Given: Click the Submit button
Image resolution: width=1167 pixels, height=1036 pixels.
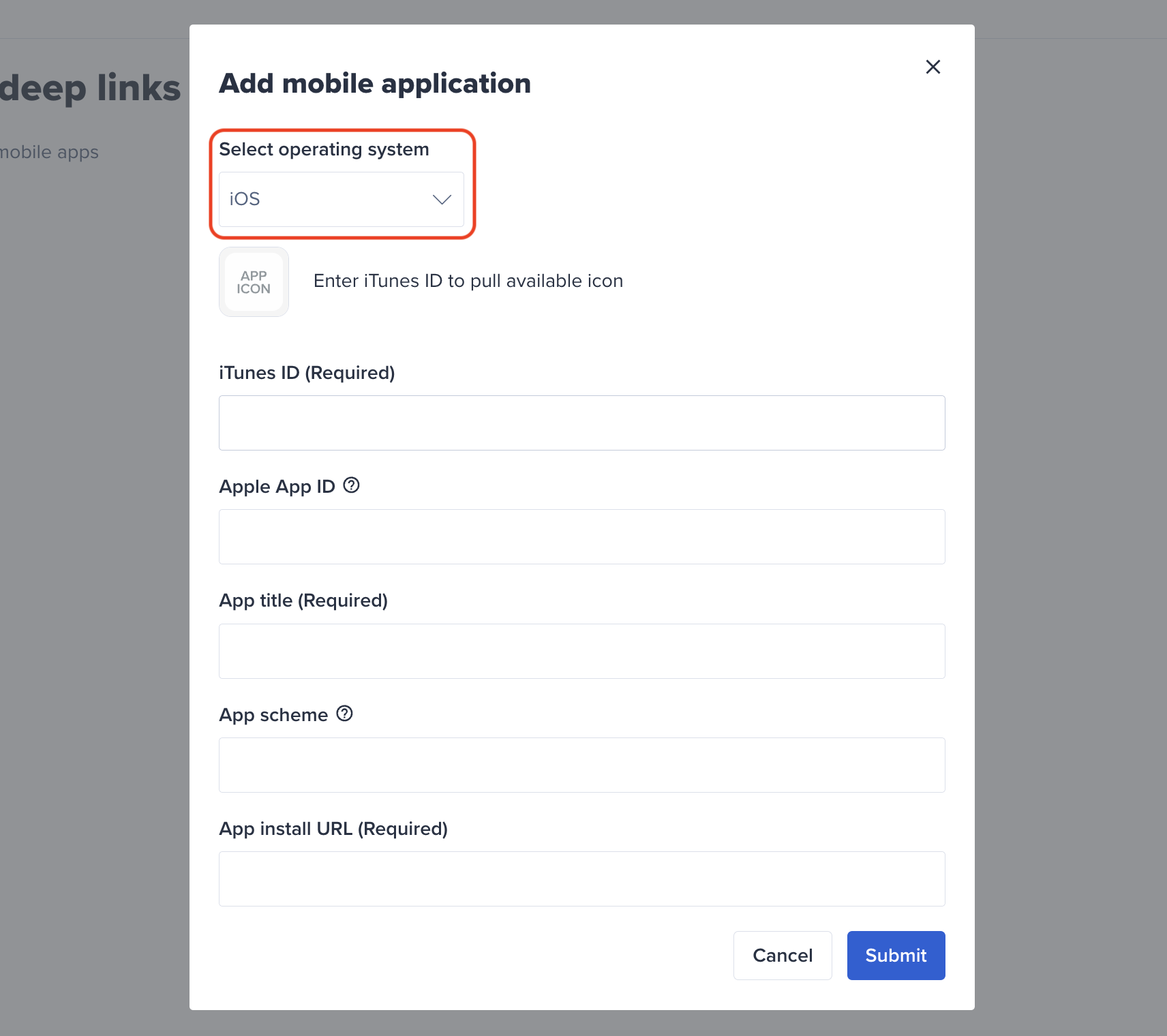Looking at the screenshot, I should point(895,955).
